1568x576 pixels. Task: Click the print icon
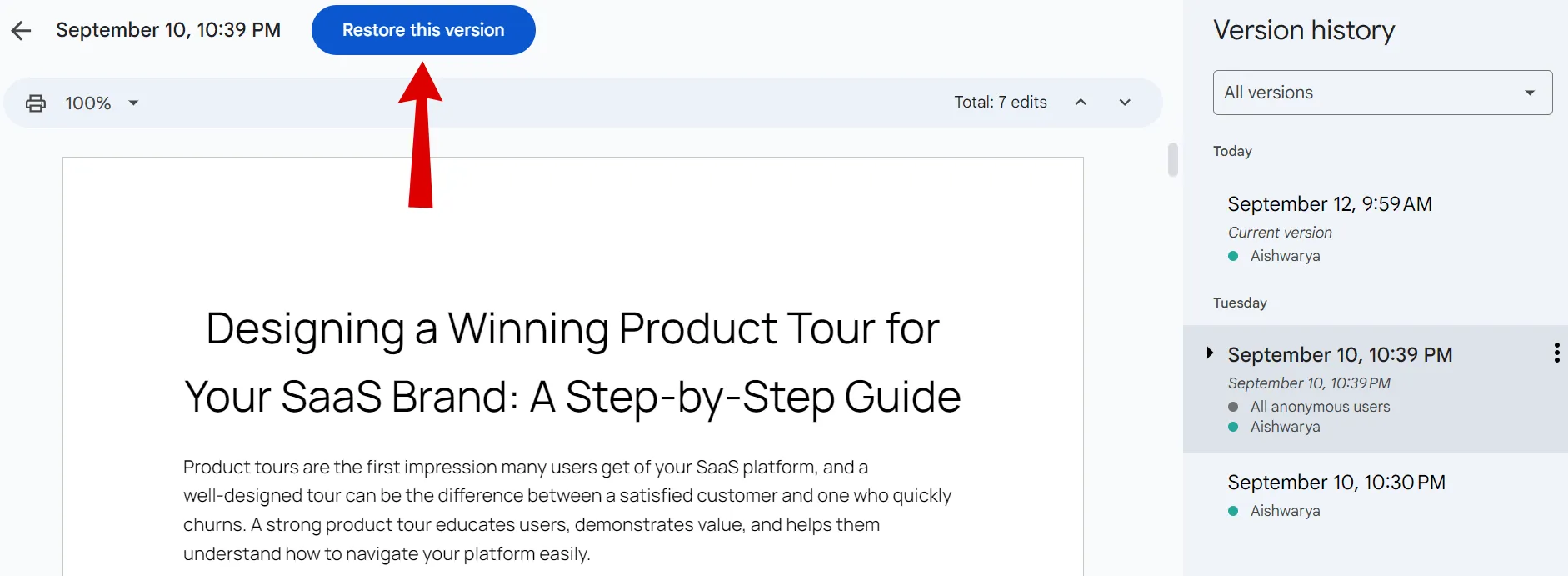point(36,103)
